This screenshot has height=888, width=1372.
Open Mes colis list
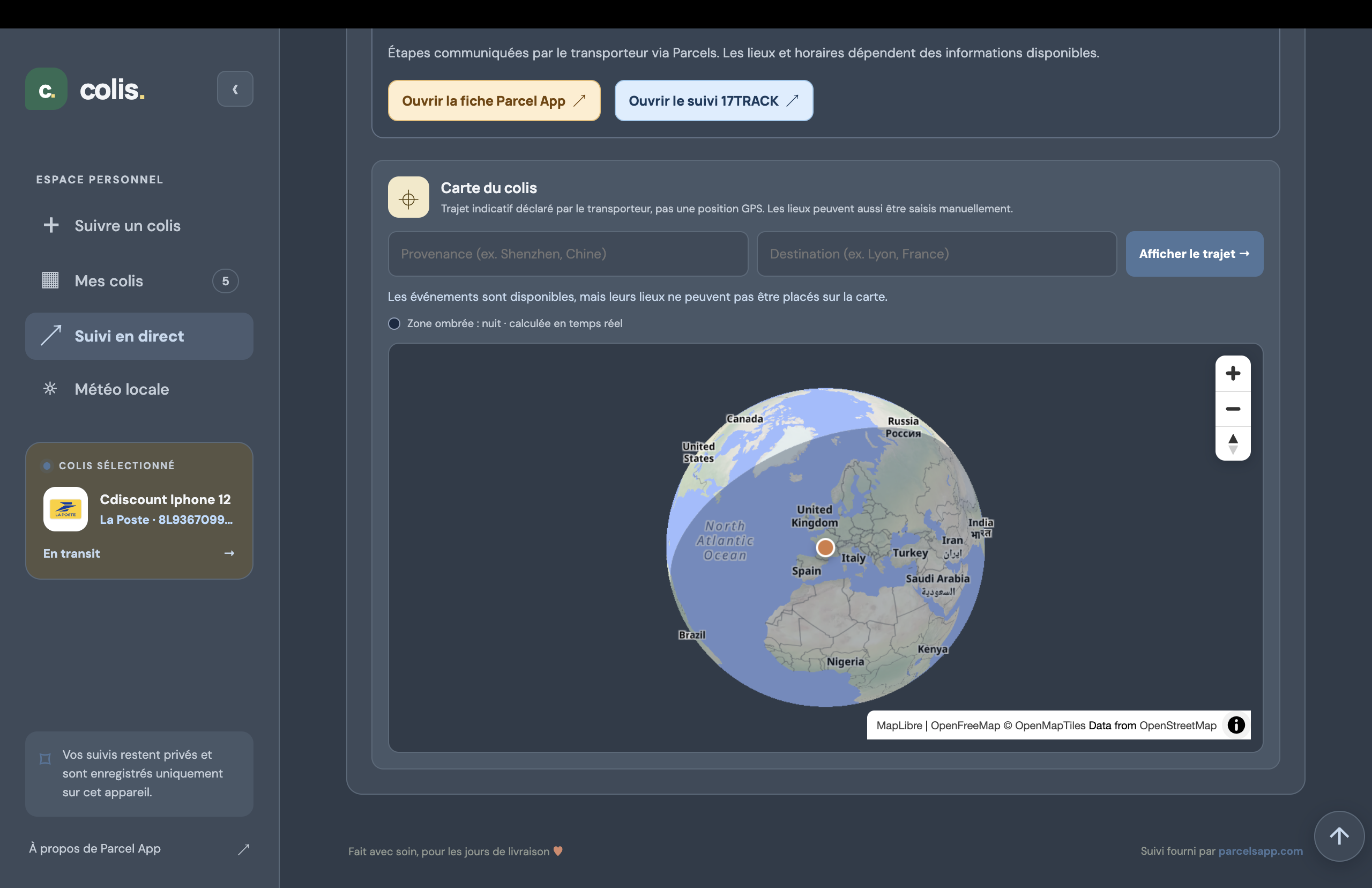pos(139,281)
